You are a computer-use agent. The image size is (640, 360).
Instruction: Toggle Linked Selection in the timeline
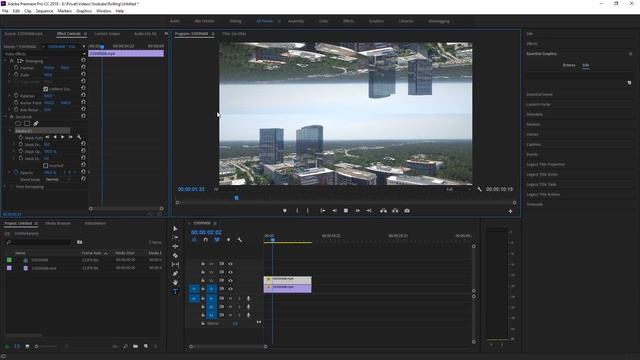pos(217,240)
